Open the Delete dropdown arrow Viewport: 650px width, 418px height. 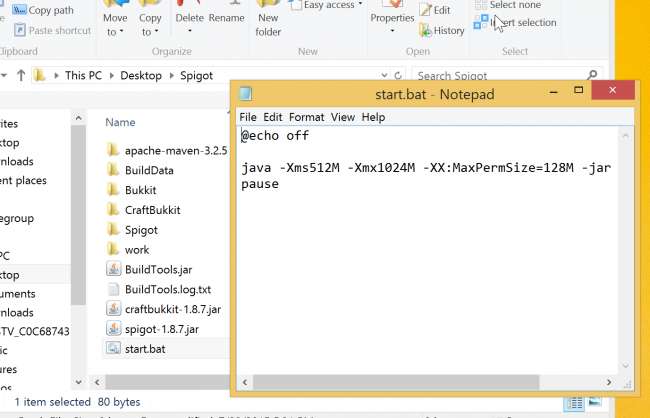point(189,31)
